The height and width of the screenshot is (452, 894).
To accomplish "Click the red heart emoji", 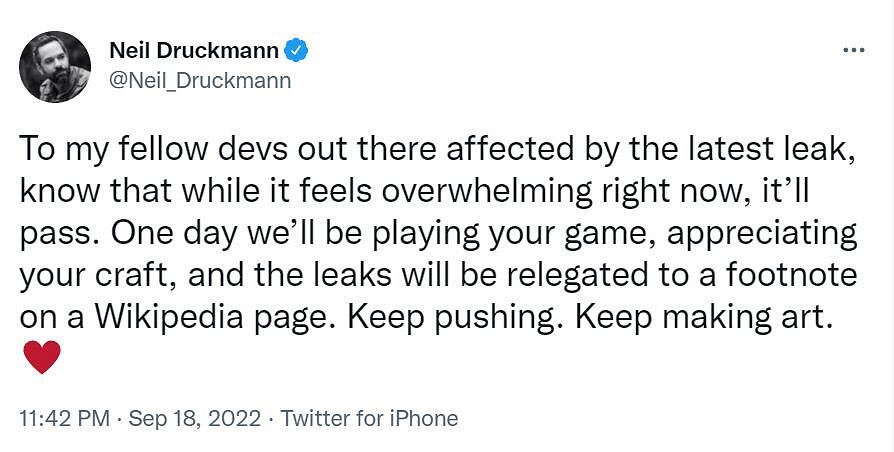I will pos(42,357).
